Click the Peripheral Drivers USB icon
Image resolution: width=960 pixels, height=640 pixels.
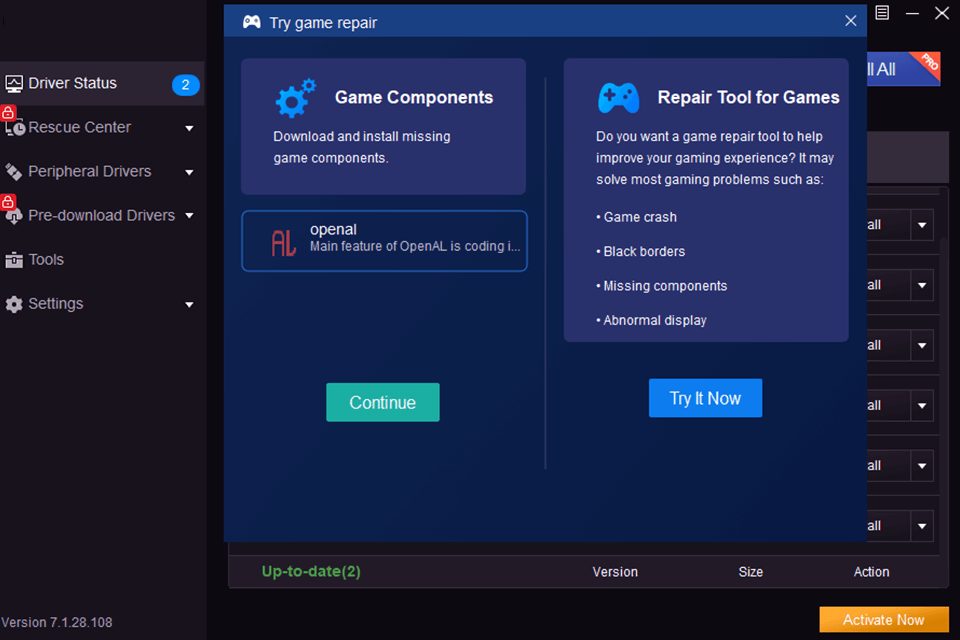pyautogui.click(x=14, y=172)
